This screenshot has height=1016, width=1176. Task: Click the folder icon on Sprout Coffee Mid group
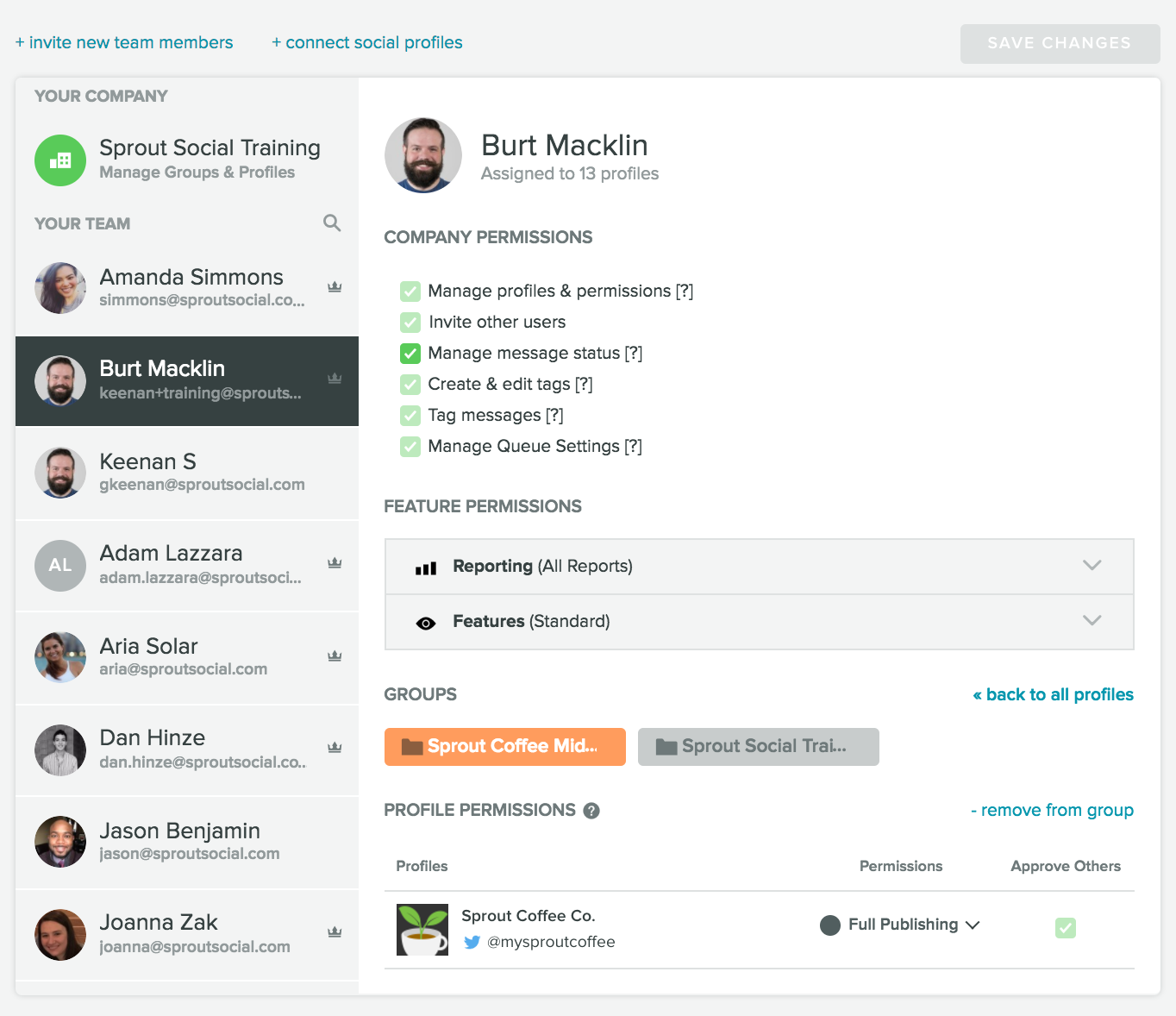(x=412, y=747)
